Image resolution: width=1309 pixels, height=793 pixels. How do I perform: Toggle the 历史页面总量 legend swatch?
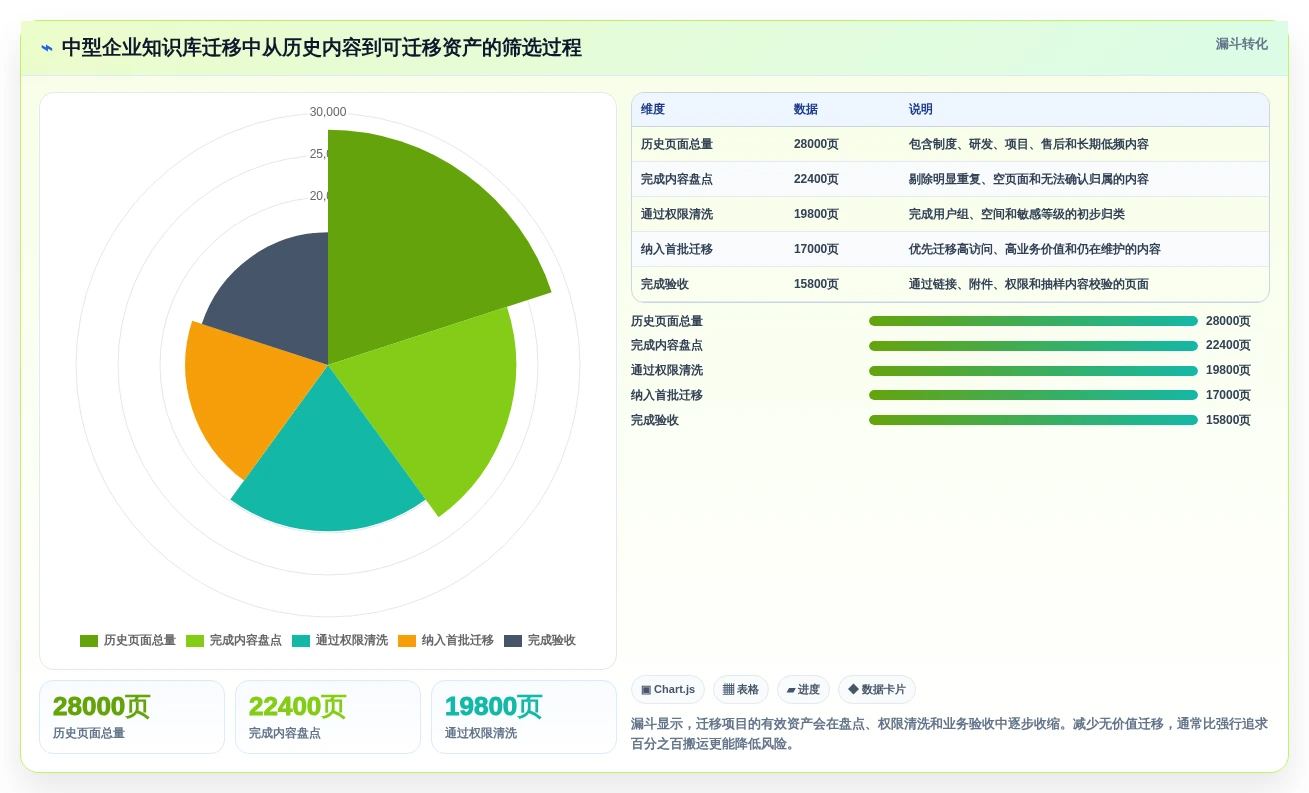(x=89, y=641)
